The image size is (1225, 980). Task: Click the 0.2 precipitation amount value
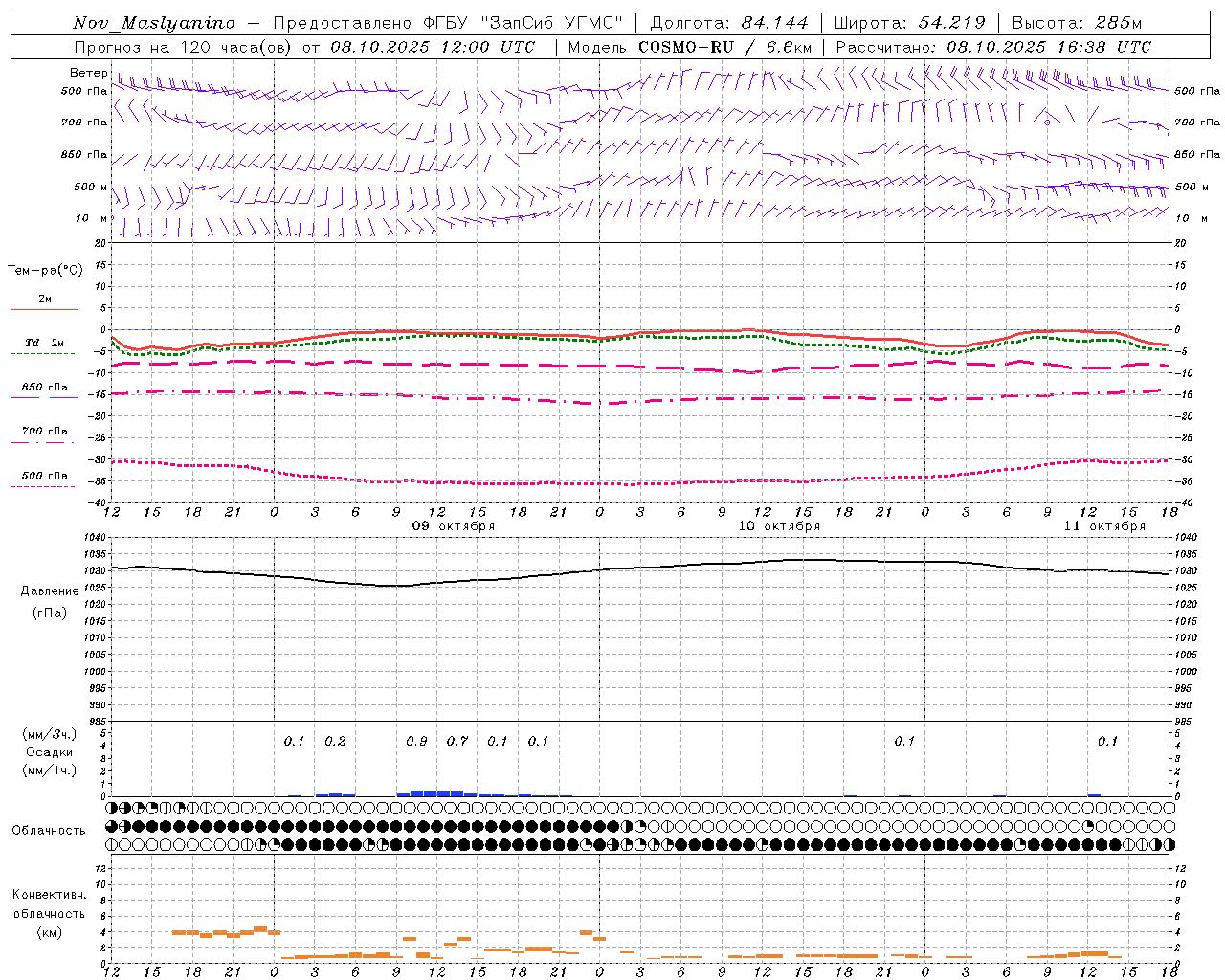(335, 741)
